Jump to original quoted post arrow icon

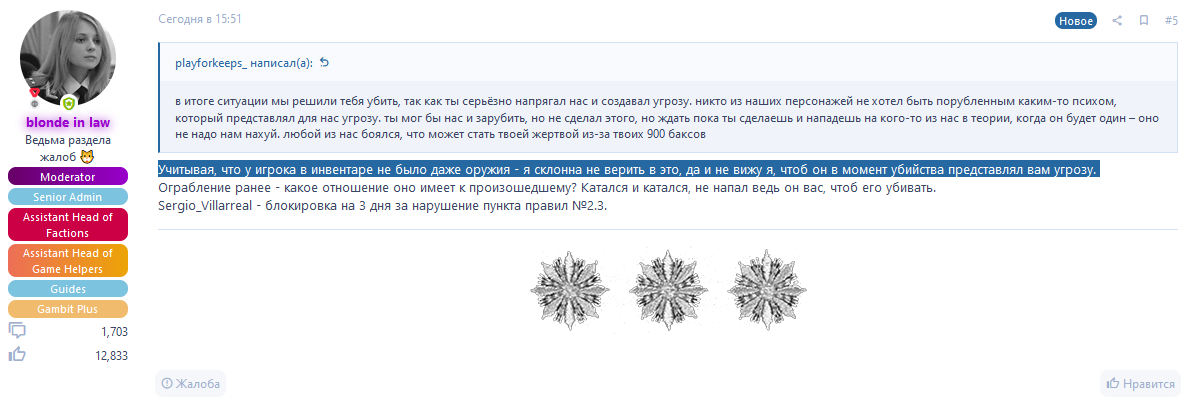click(324, 63)
